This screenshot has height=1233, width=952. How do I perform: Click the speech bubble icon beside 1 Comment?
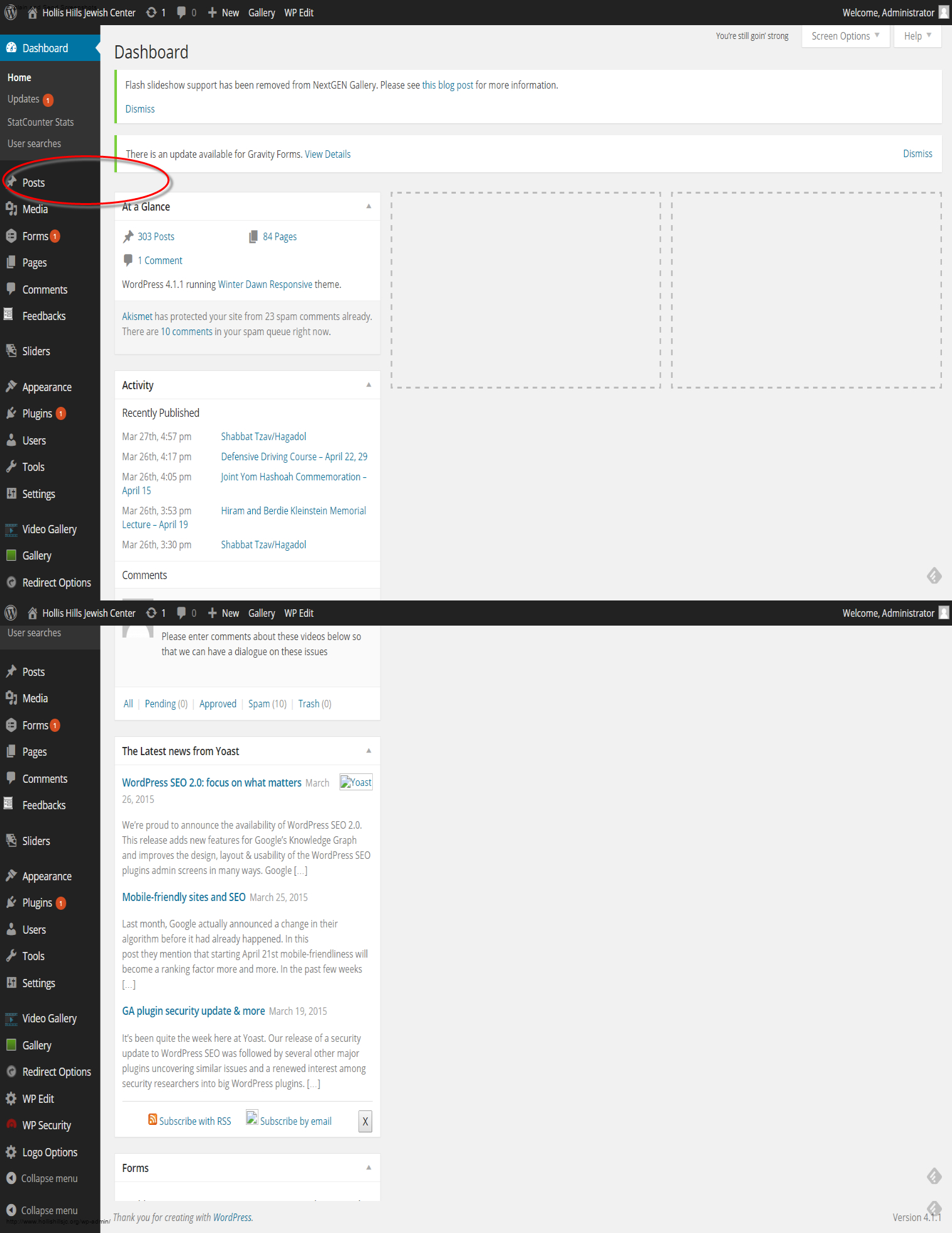tap(128, 260)
